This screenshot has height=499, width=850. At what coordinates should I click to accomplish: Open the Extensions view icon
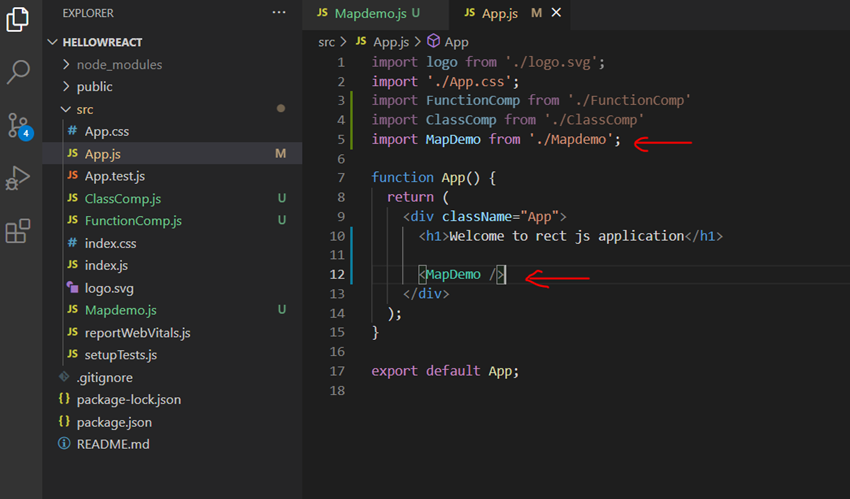coord(18,232)
